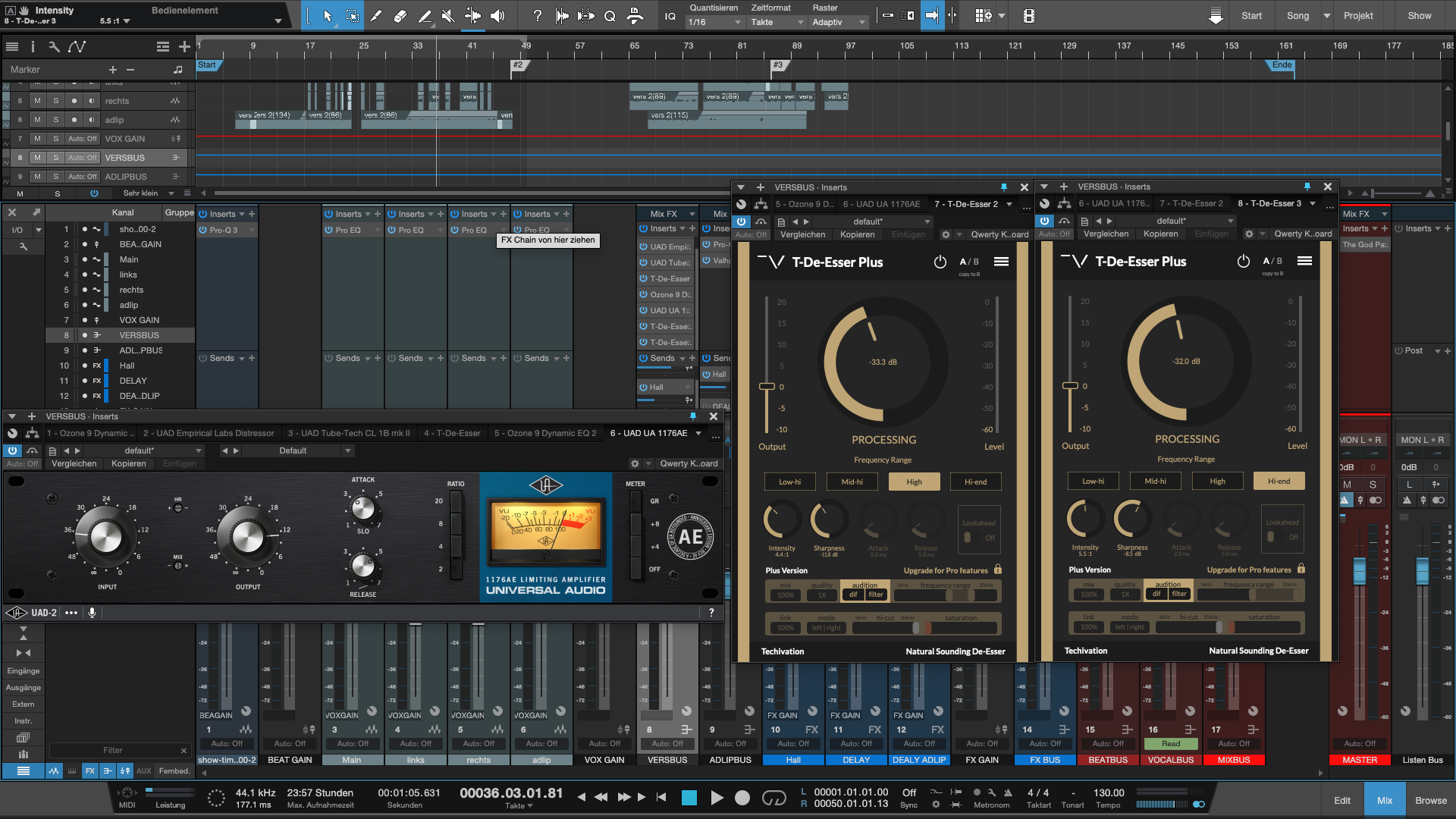The height and width of the screenshot is (819, 1456).
Task: Toggle the IQ button
Action: pyautogui.click(x=670, y=16)
